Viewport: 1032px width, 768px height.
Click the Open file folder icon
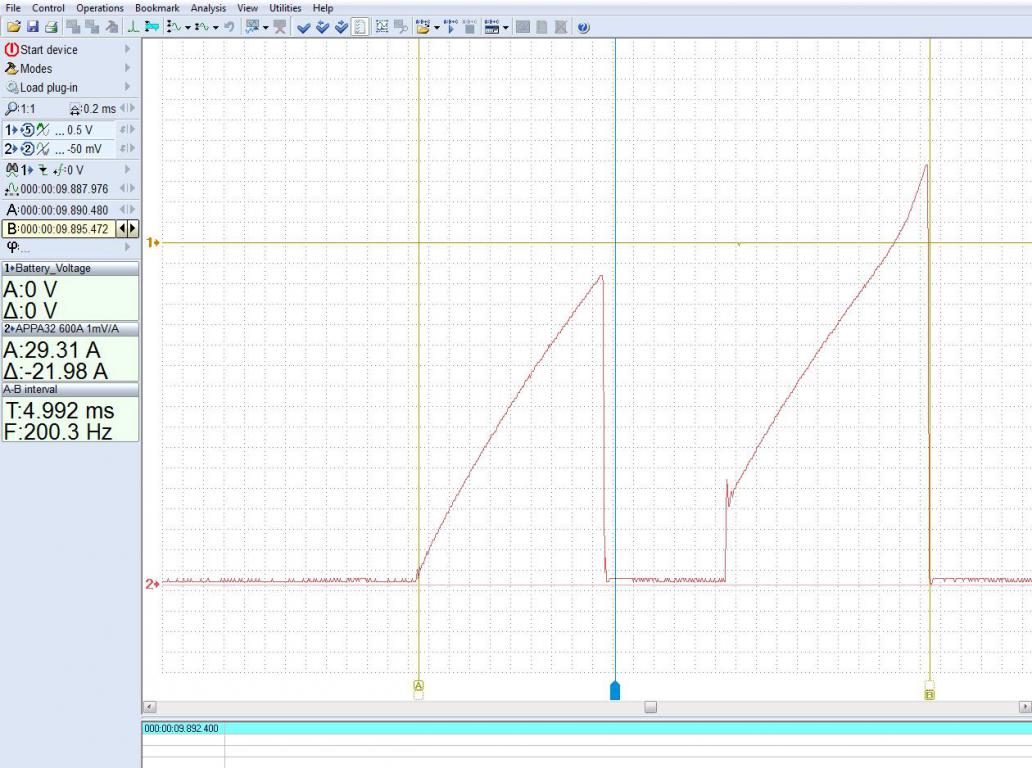click(13, 27)
